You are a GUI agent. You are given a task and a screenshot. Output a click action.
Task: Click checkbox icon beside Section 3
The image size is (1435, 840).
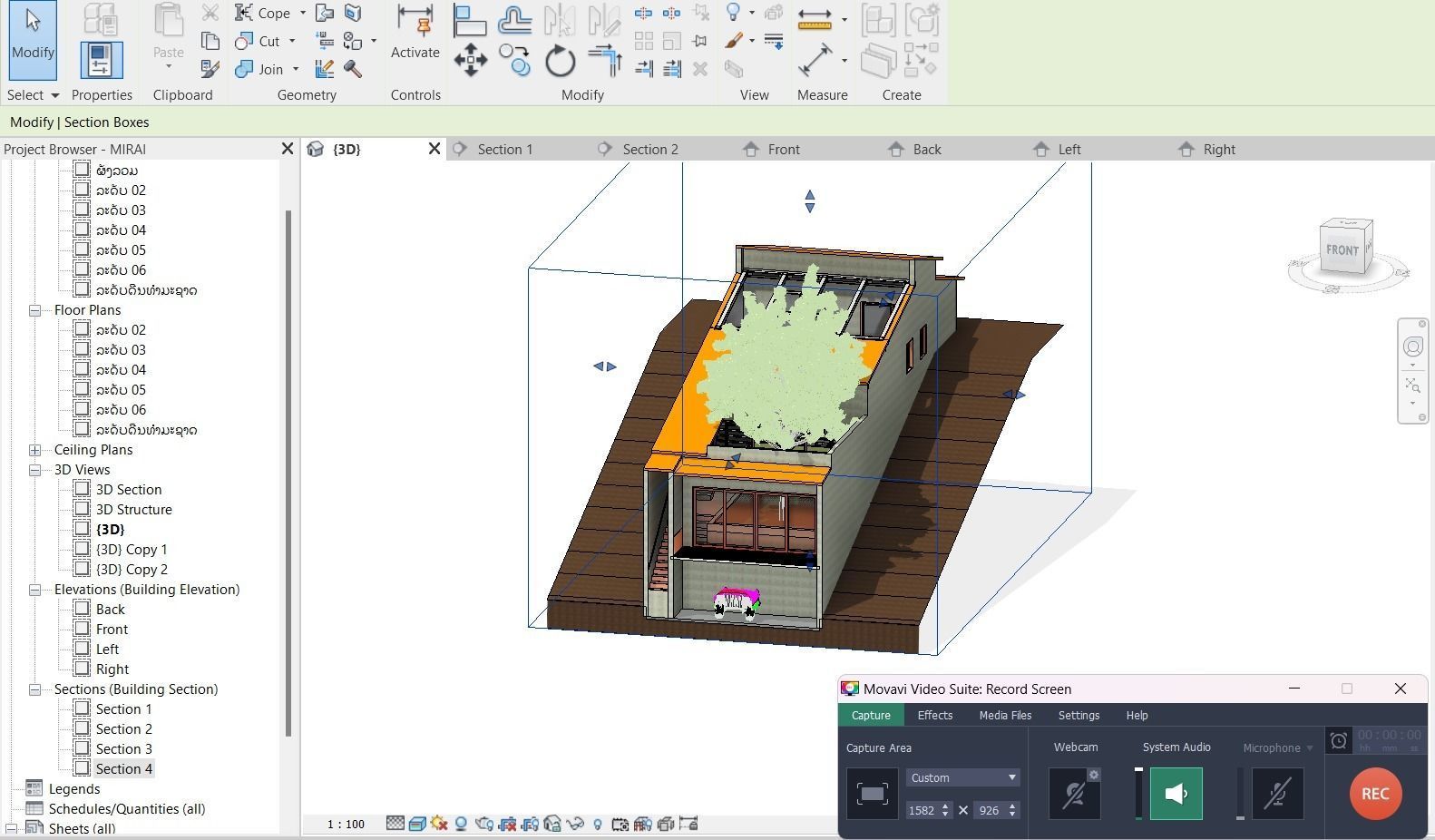(x=82, y=748)
